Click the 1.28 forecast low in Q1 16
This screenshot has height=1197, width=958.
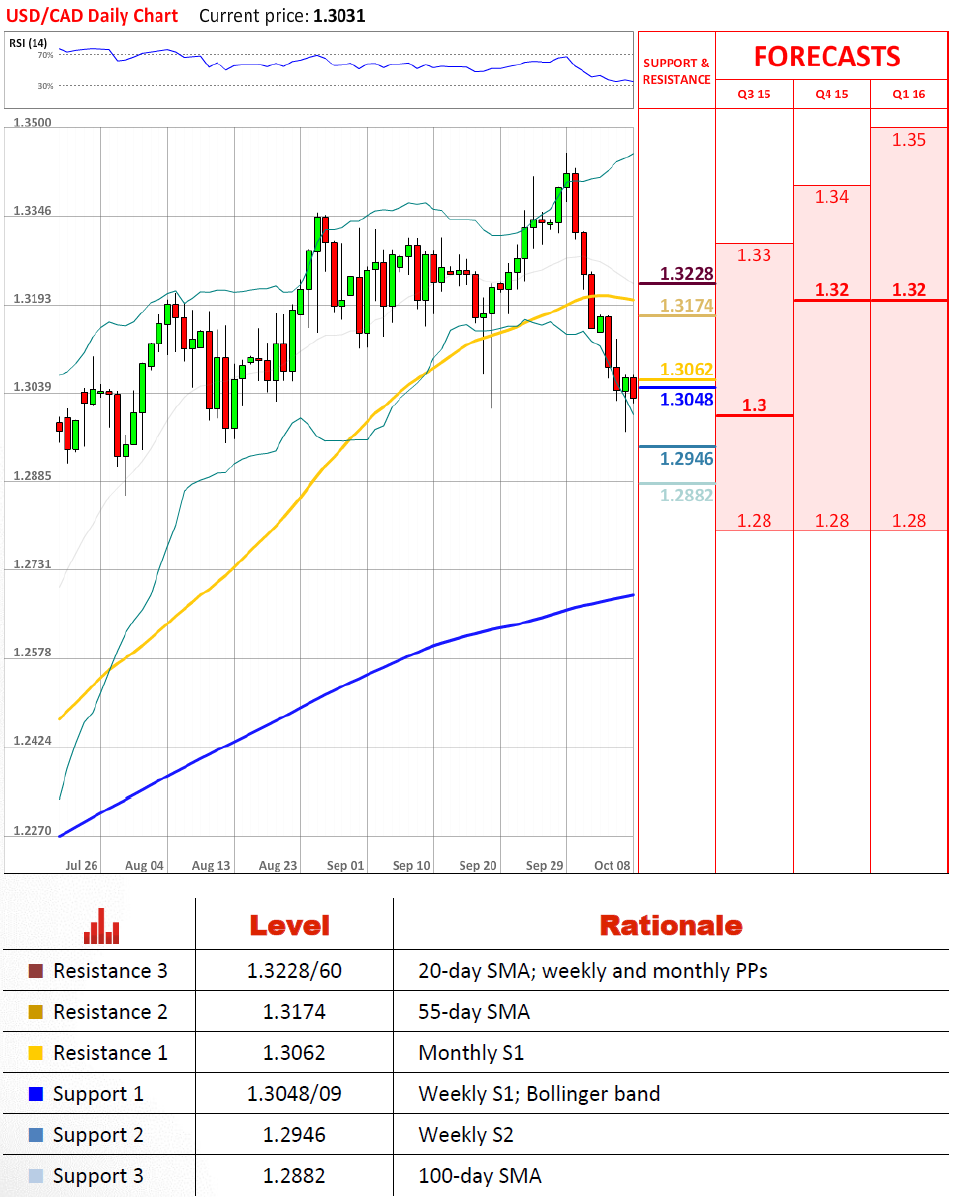pos(908,521)
